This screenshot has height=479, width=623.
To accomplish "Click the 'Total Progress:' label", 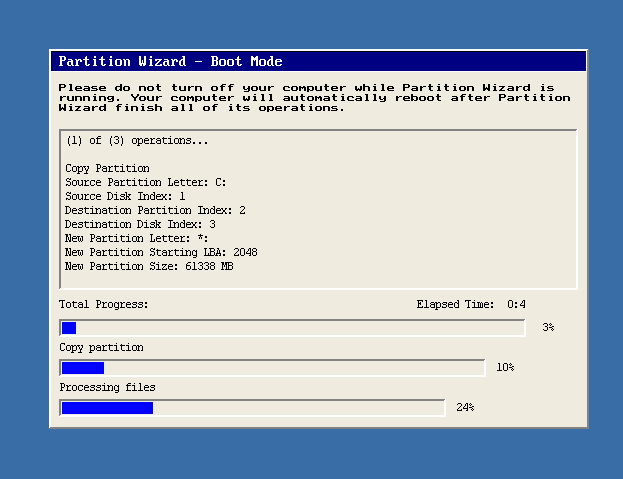I will pos(103,305).
